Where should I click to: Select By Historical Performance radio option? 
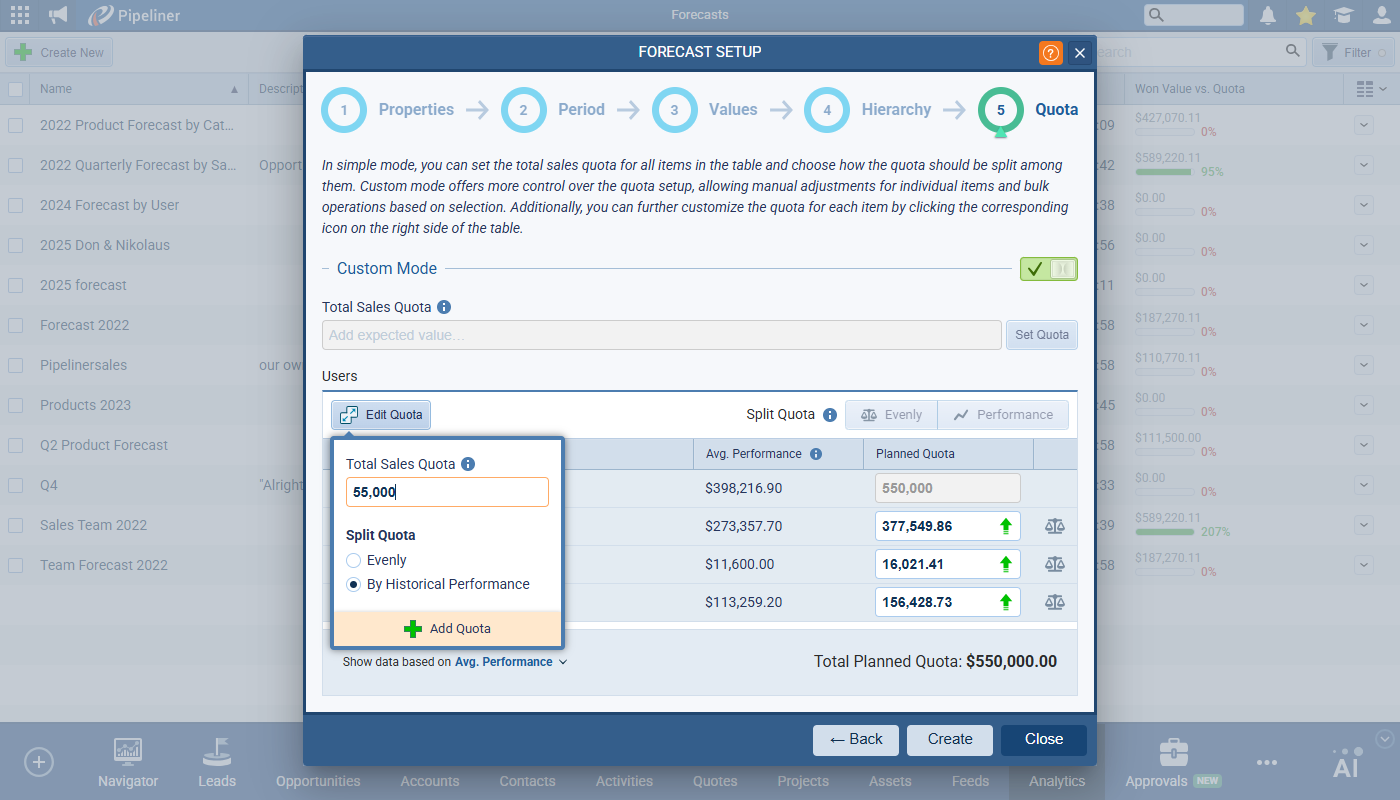353,585
